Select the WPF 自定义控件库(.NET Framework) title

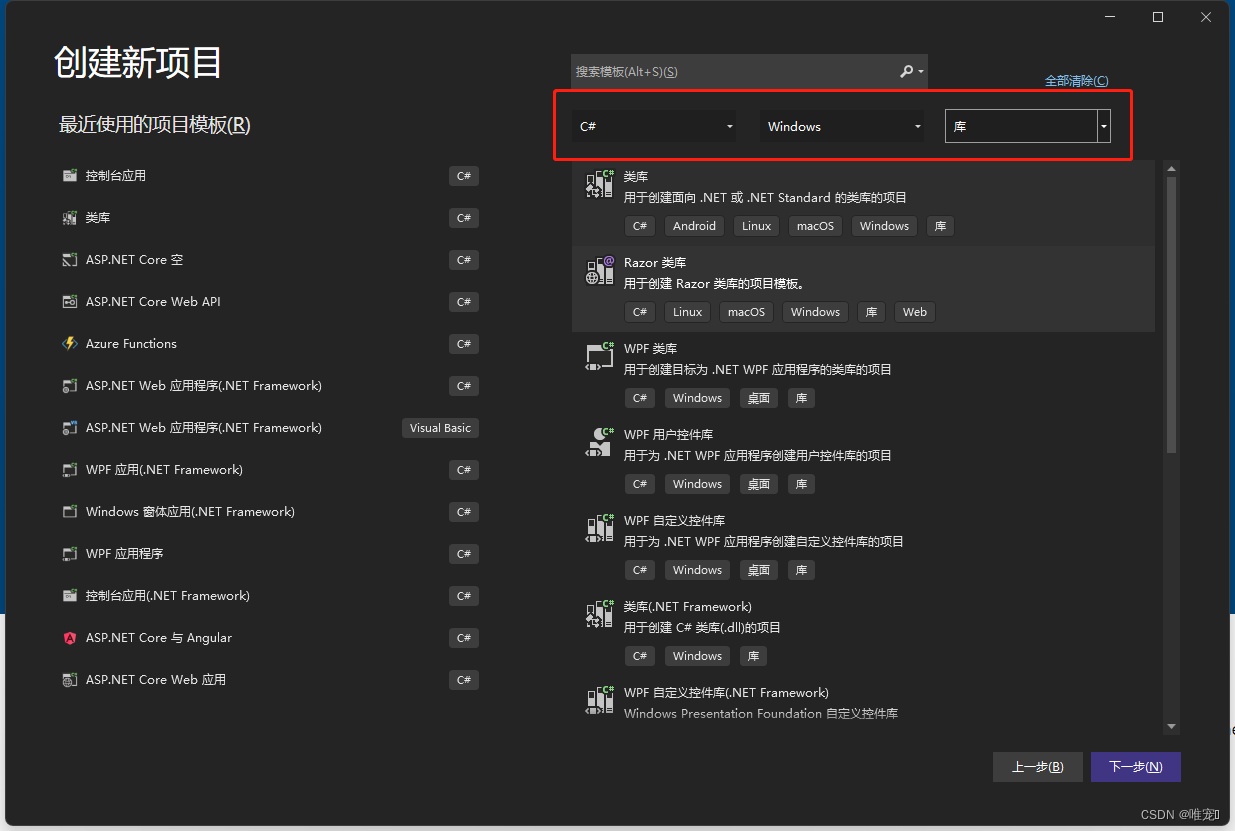click(726, 692)
